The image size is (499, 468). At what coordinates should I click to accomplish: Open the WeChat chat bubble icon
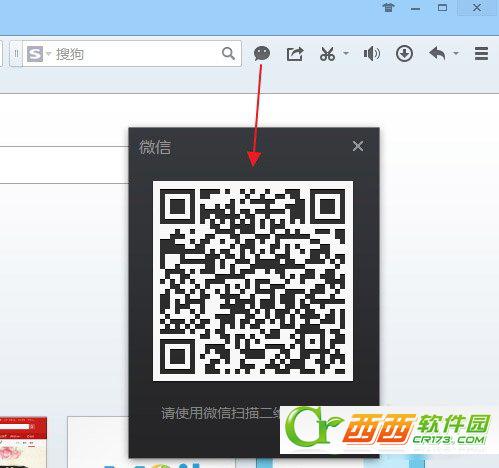[262, 53]
